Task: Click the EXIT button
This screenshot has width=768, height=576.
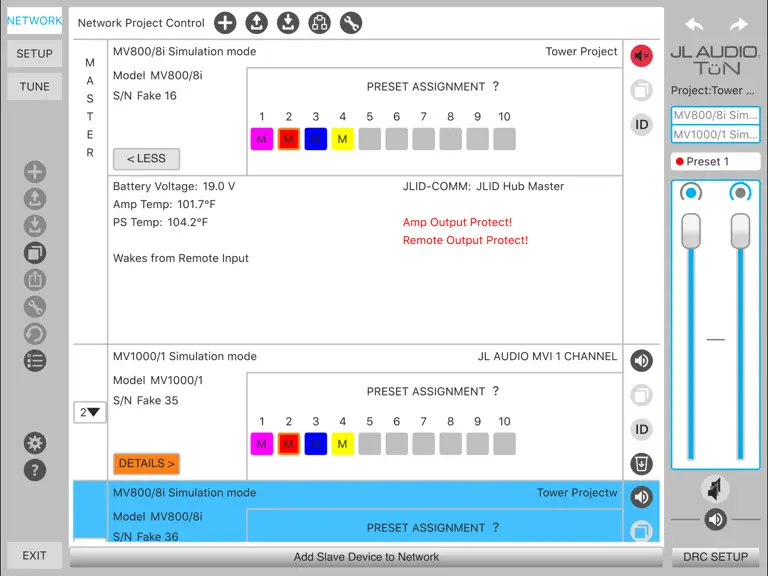Action: coord(35,555)
